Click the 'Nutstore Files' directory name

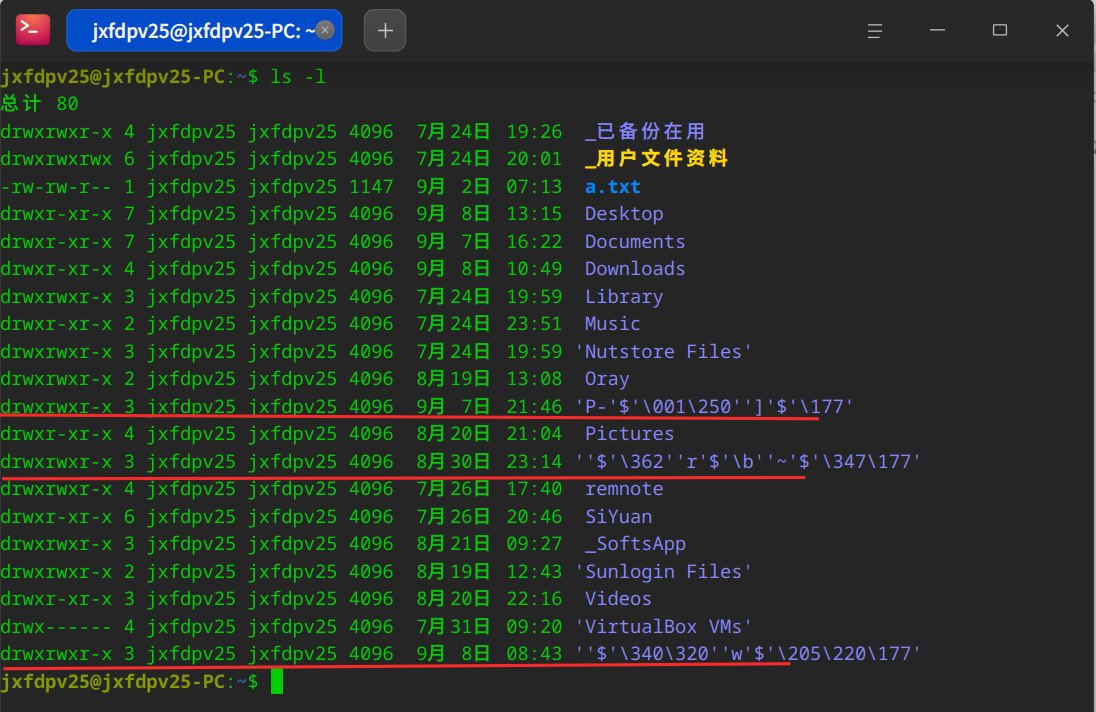[663, 351]
